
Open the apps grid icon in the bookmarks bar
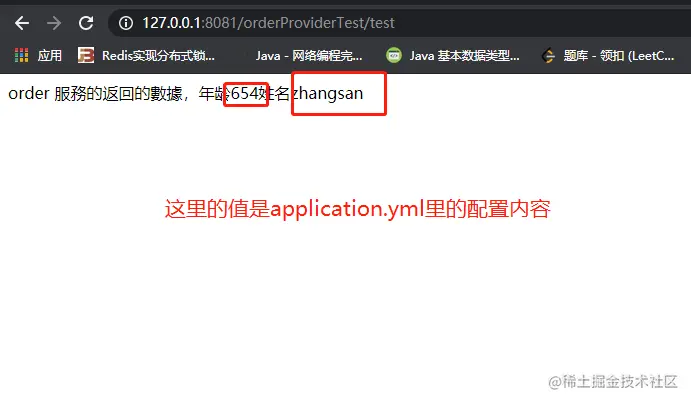pos(21,56)
